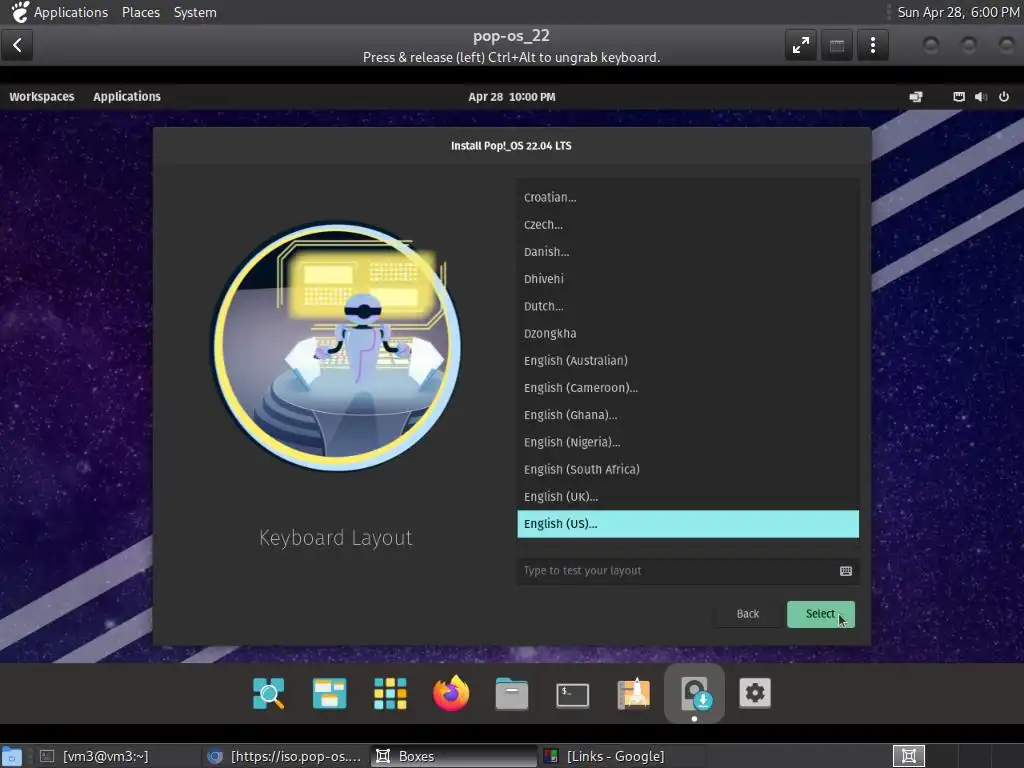This screenshot has width=1024, height=768.
Task: Launch Terminal from the dock
Action: click(x=572, y=694)
